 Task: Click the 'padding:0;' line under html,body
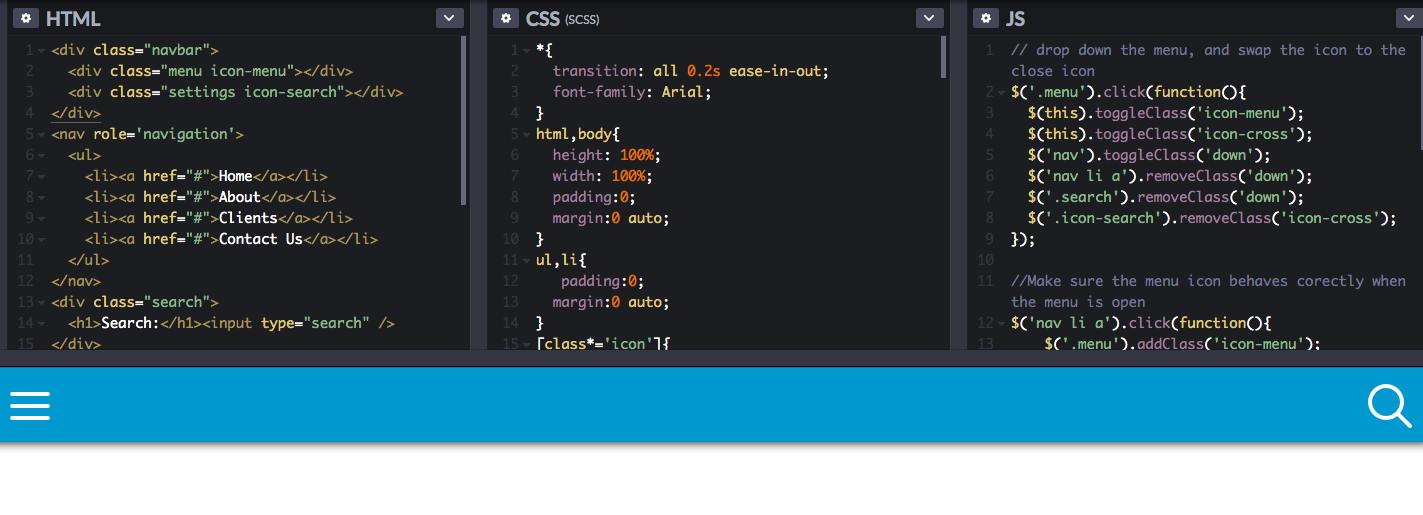pyautogui.click(x=595, y=197)
